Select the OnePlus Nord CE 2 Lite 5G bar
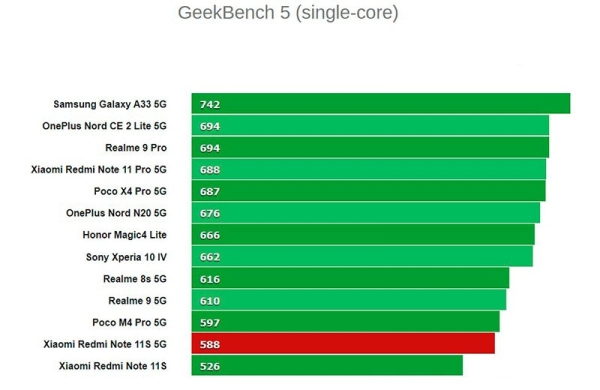 (x=370, y=126)
